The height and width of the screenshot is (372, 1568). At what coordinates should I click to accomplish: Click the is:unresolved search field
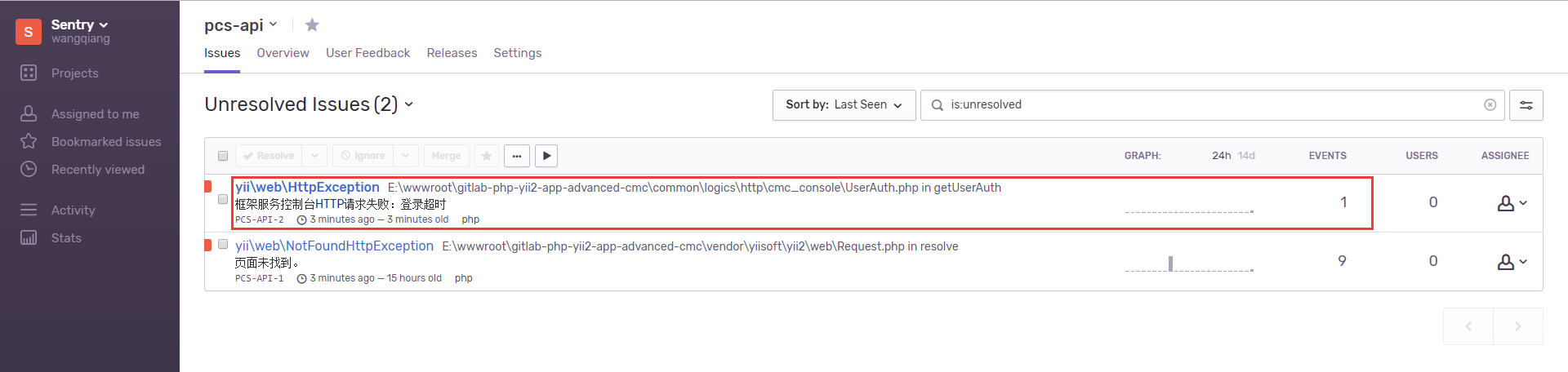click(1209, 105)
